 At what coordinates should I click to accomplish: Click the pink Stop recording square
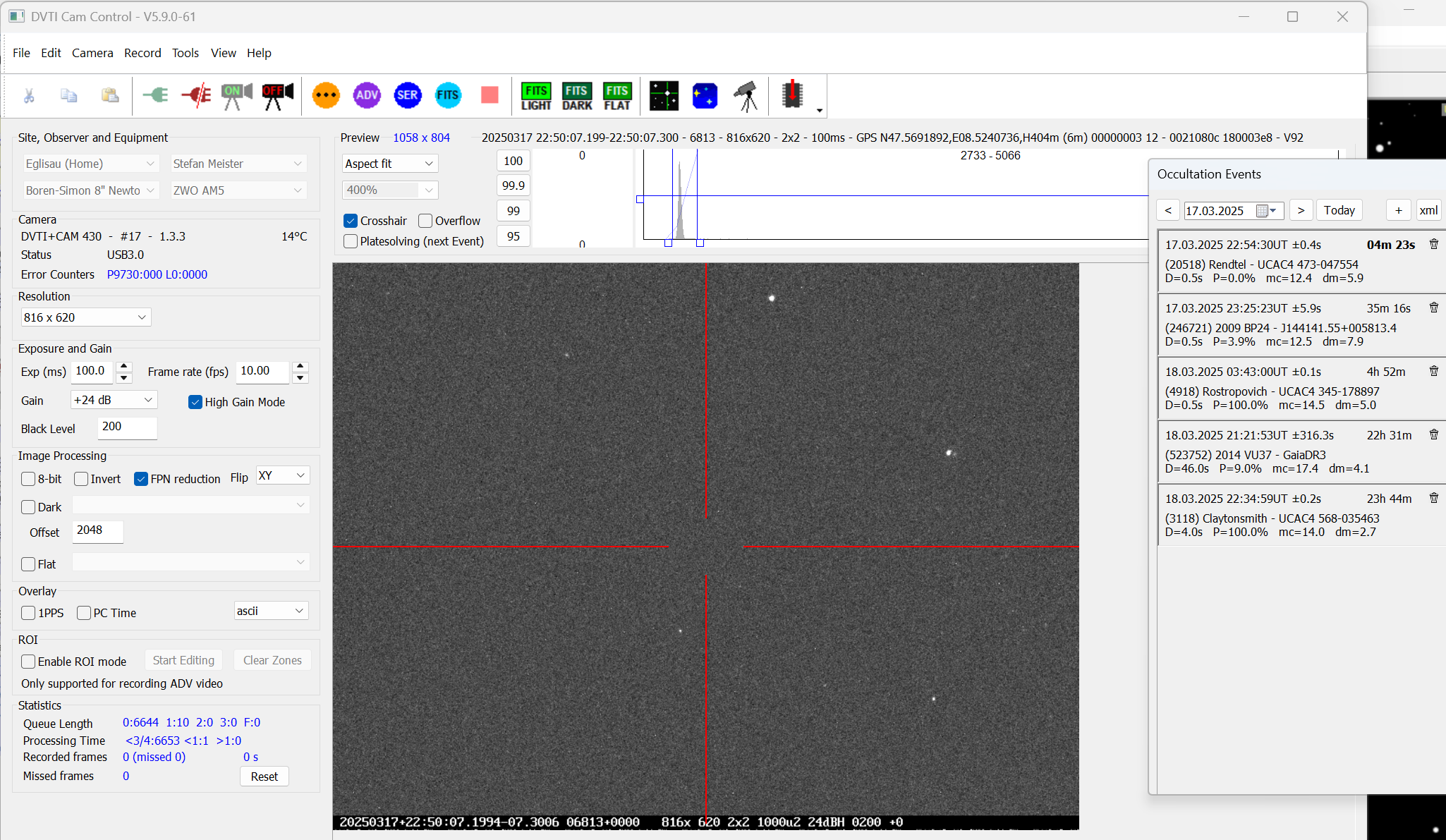(x=490, y=95)
